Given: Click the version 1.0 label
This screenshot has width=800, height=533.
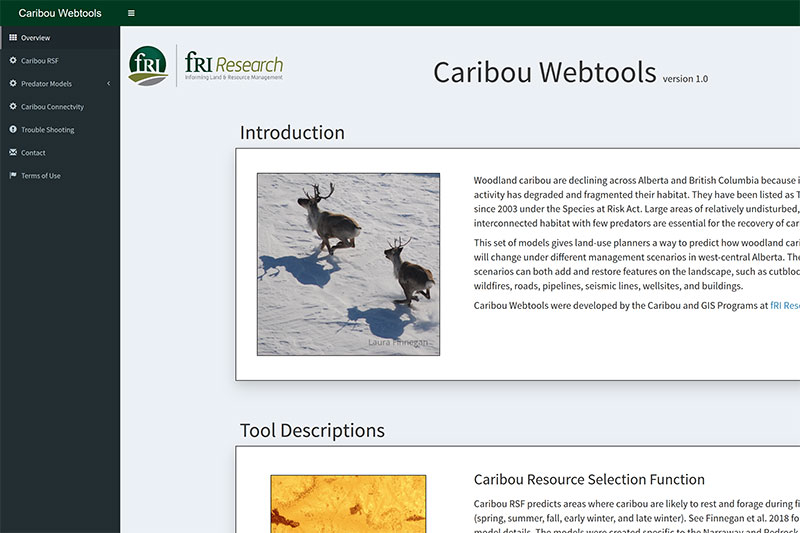Looking at the screenshot, I should 685,79.
